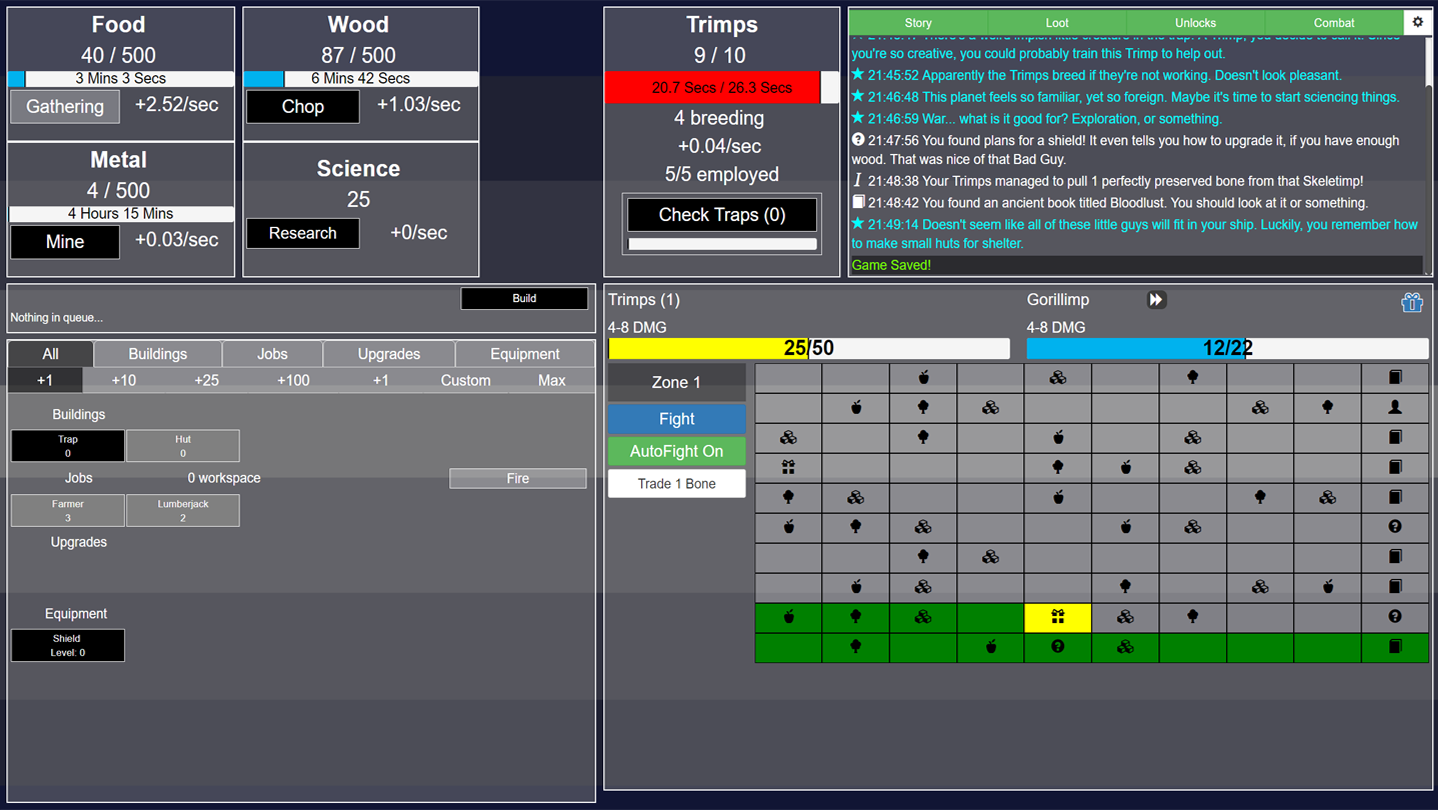Click Trade 1 Bone
Viewport: 1438px width, 810px height.
pos(676,484)
